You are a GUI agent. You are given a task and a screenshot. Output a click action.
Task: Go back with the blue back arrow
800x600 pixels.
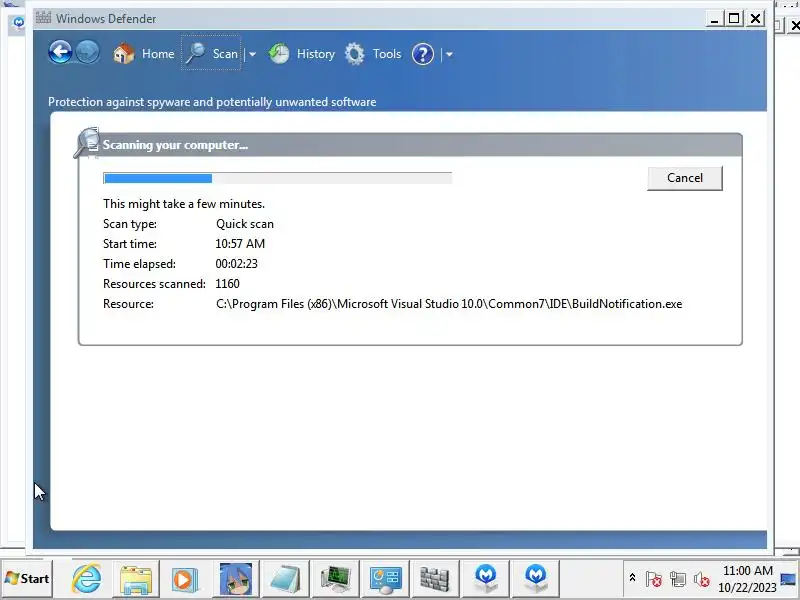[x=60, y=52]
